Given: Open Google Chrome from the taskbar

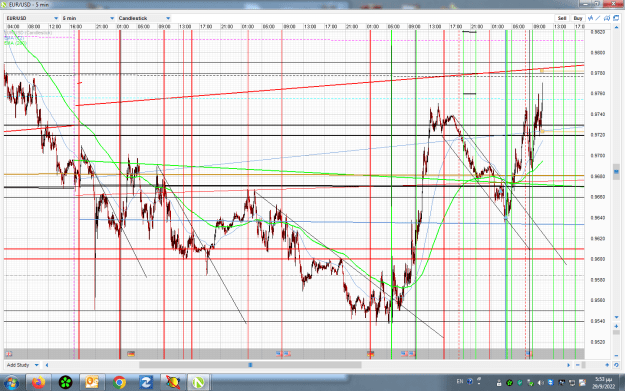Looking at the screenshot, I should point(119,382).
